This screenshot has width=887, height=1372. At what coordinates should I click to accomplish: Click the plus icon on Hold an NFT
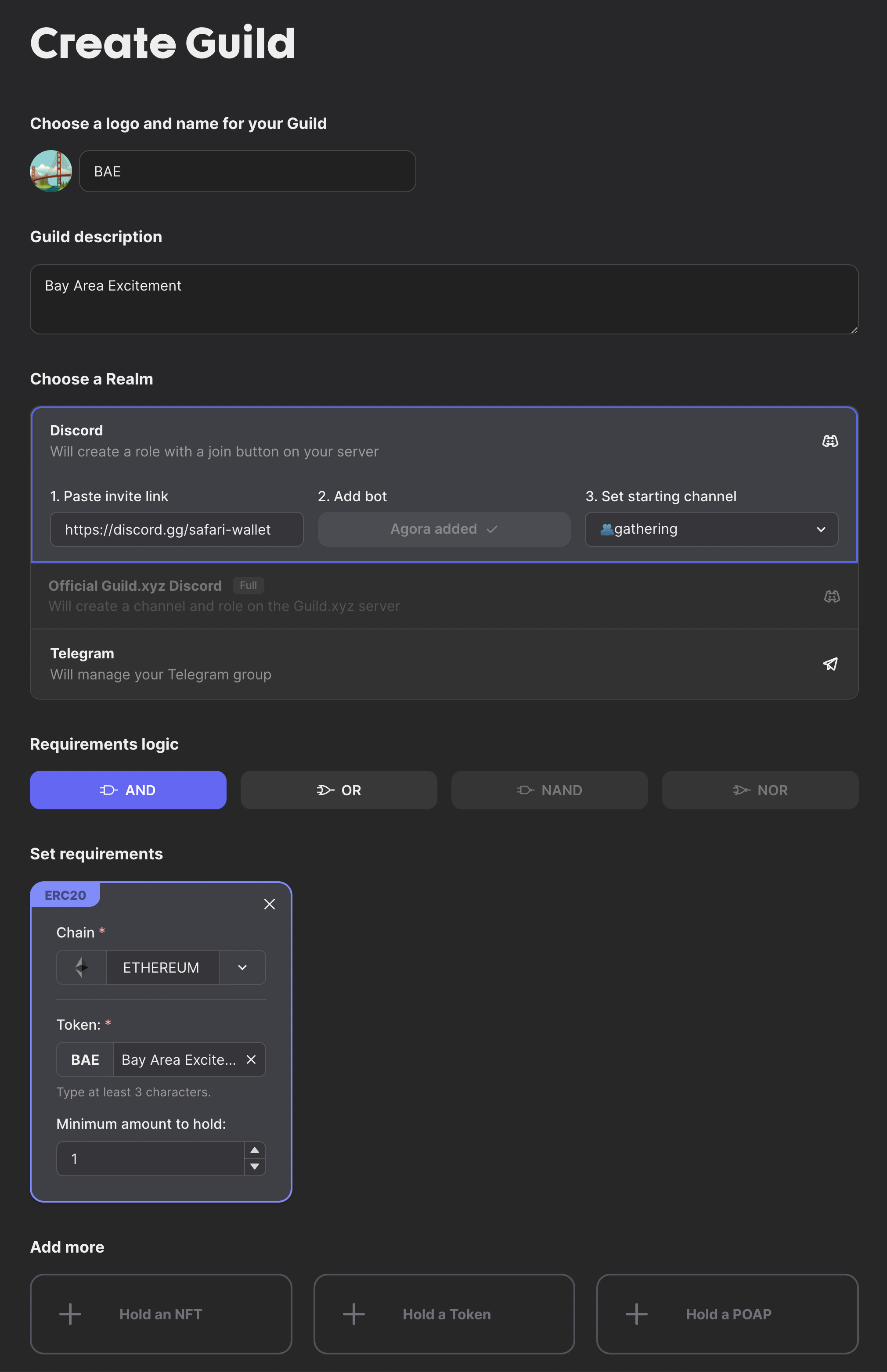pyautogui.click(x=70, y=1314)
